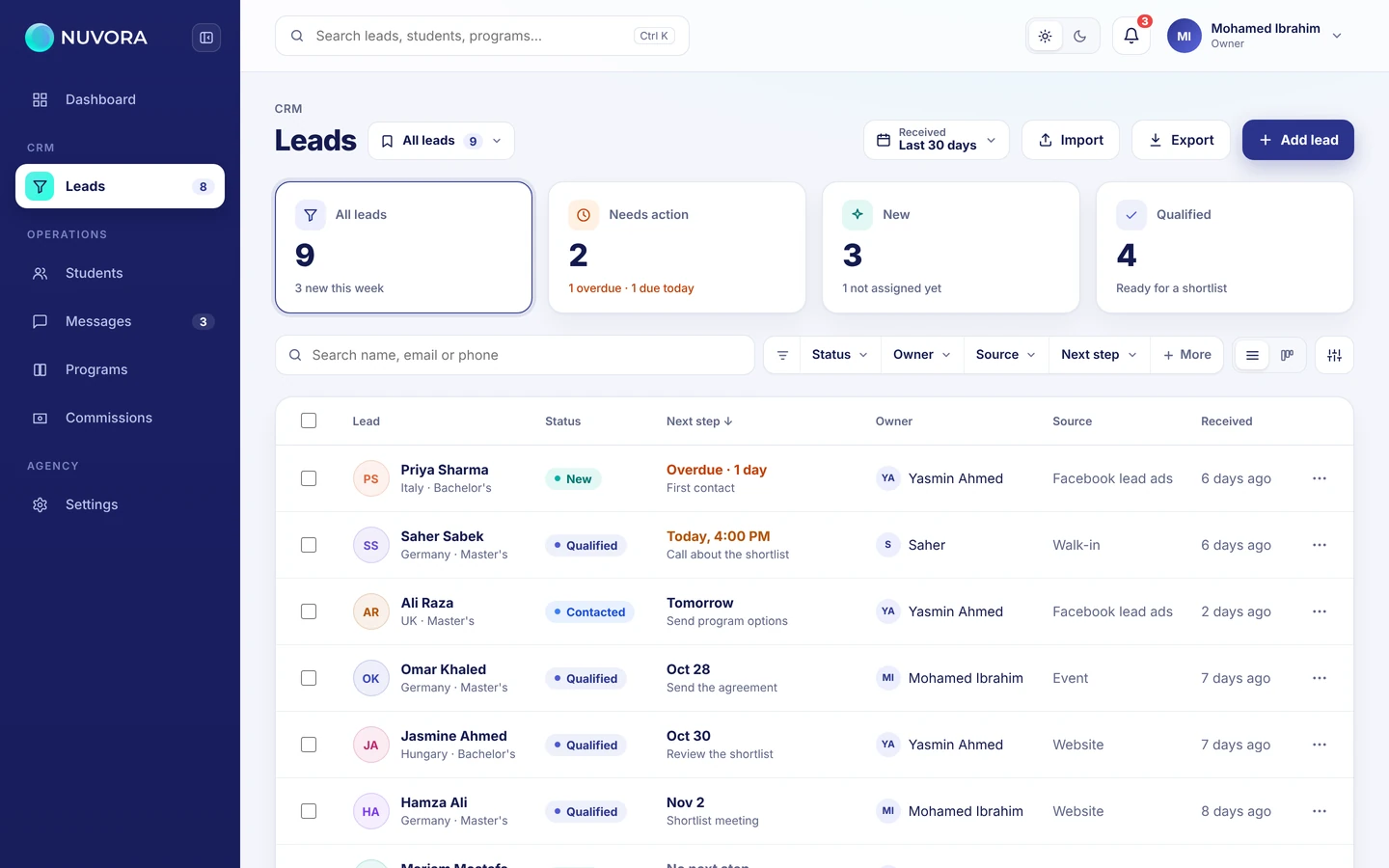Click the Commissions icon in the sidebar
The width and height of the screenshot is (1389, 868).
point(40,418)
